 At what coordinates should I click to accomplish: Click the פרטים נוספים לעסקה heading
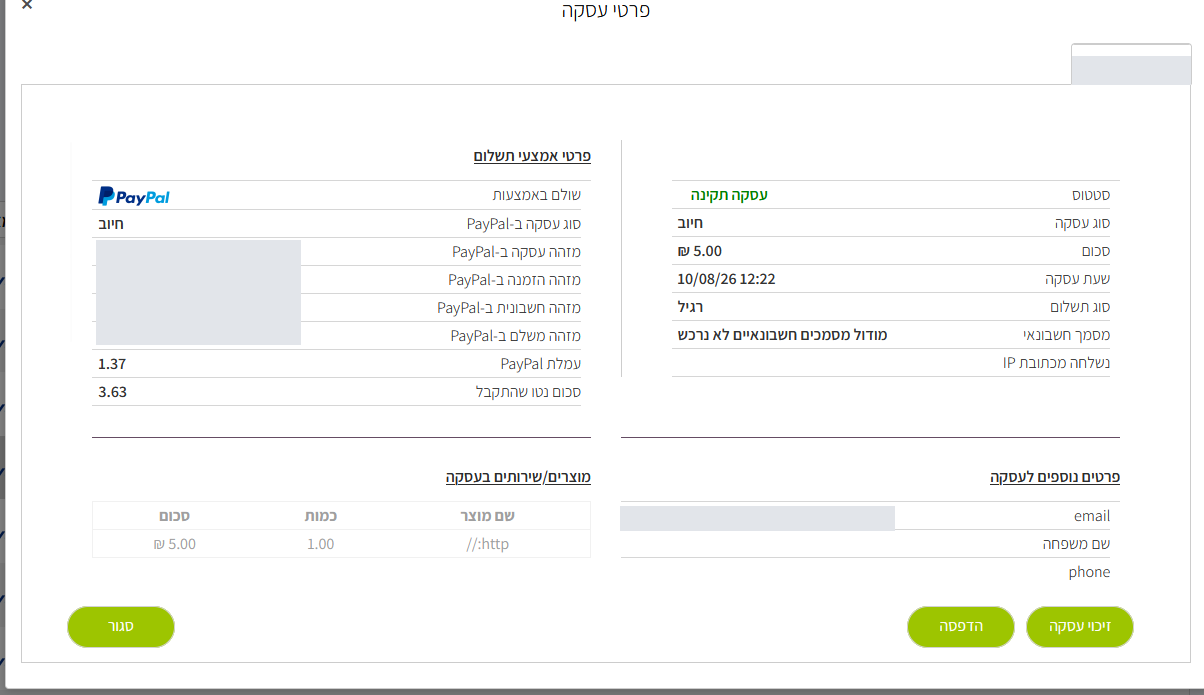coord(1055,477)
